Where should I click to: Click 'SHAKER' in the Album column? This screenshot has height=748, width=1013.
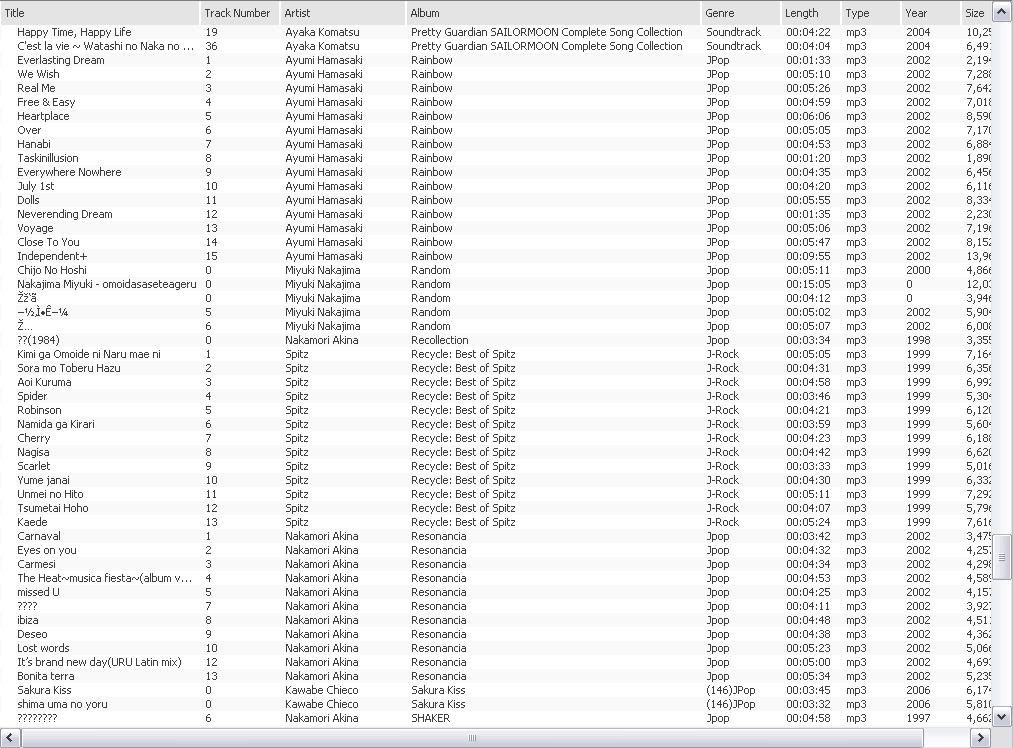(430, 718)
